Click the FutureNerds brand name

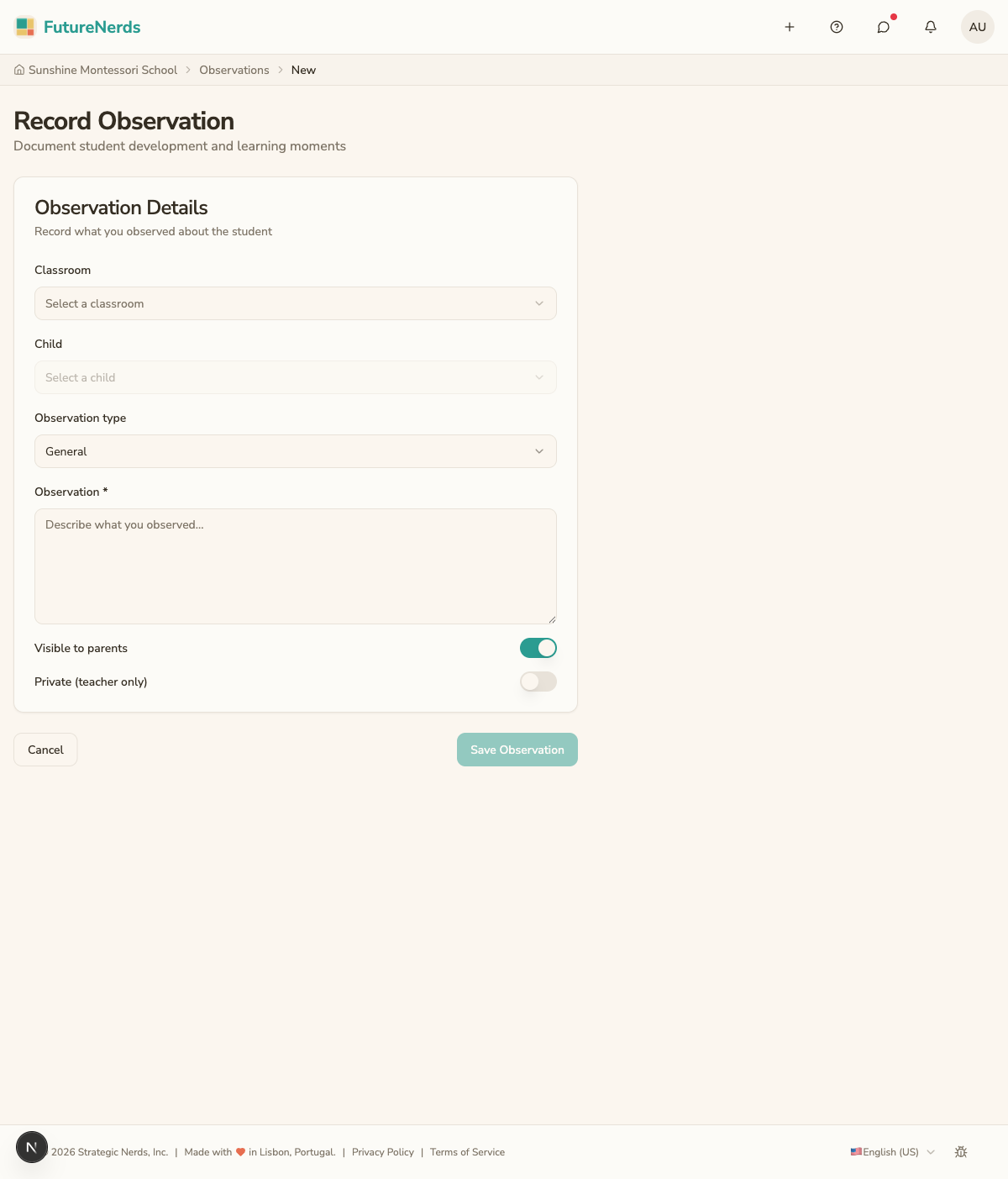tap(92, 27)
